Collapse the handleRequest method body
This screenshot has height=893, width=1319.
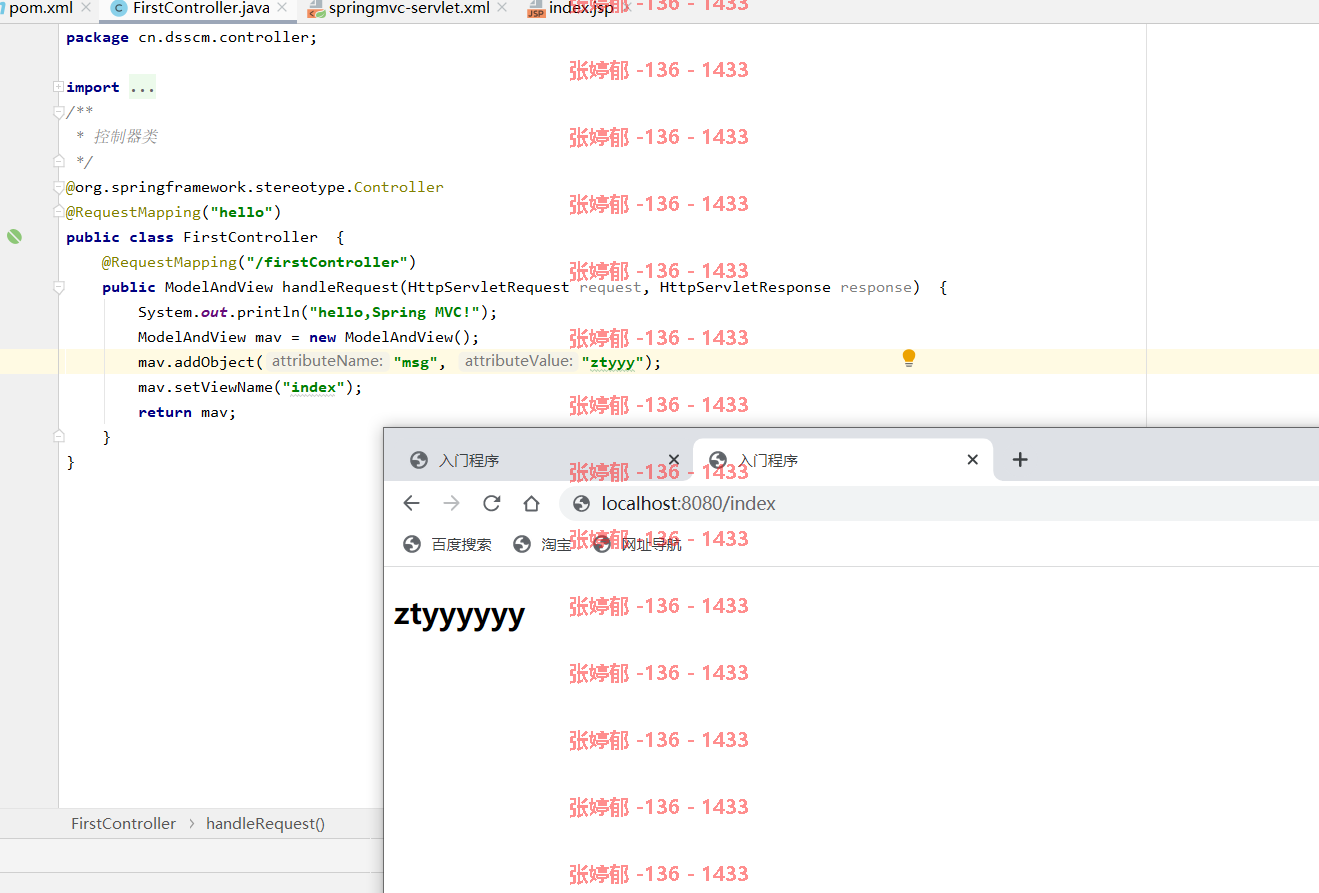pyautogui.click(x=59, y=287)
